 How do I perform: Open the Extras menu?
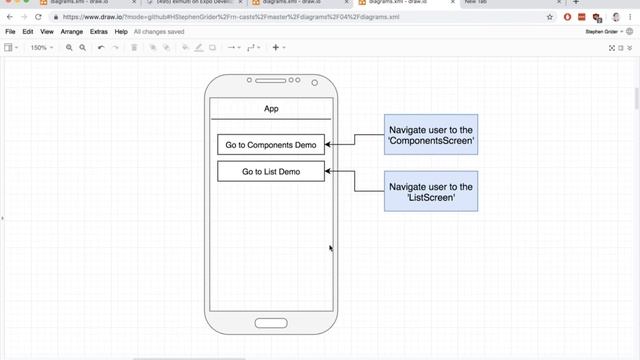(x=99, y=31)
